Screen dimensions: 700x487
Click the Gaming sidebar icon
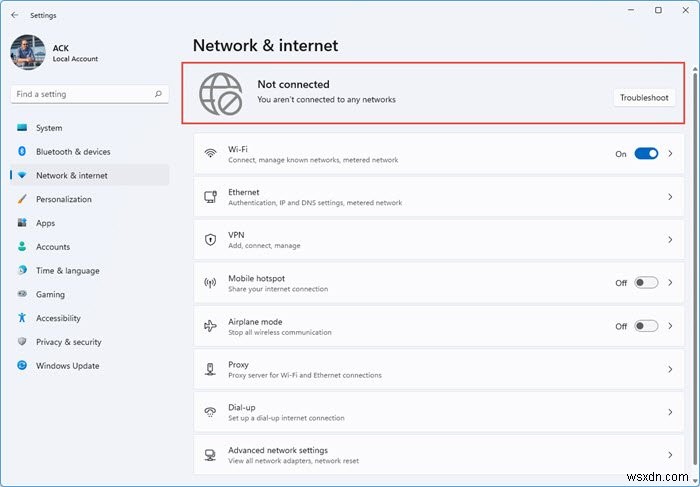pyautogui.click(x=21, y=295)
